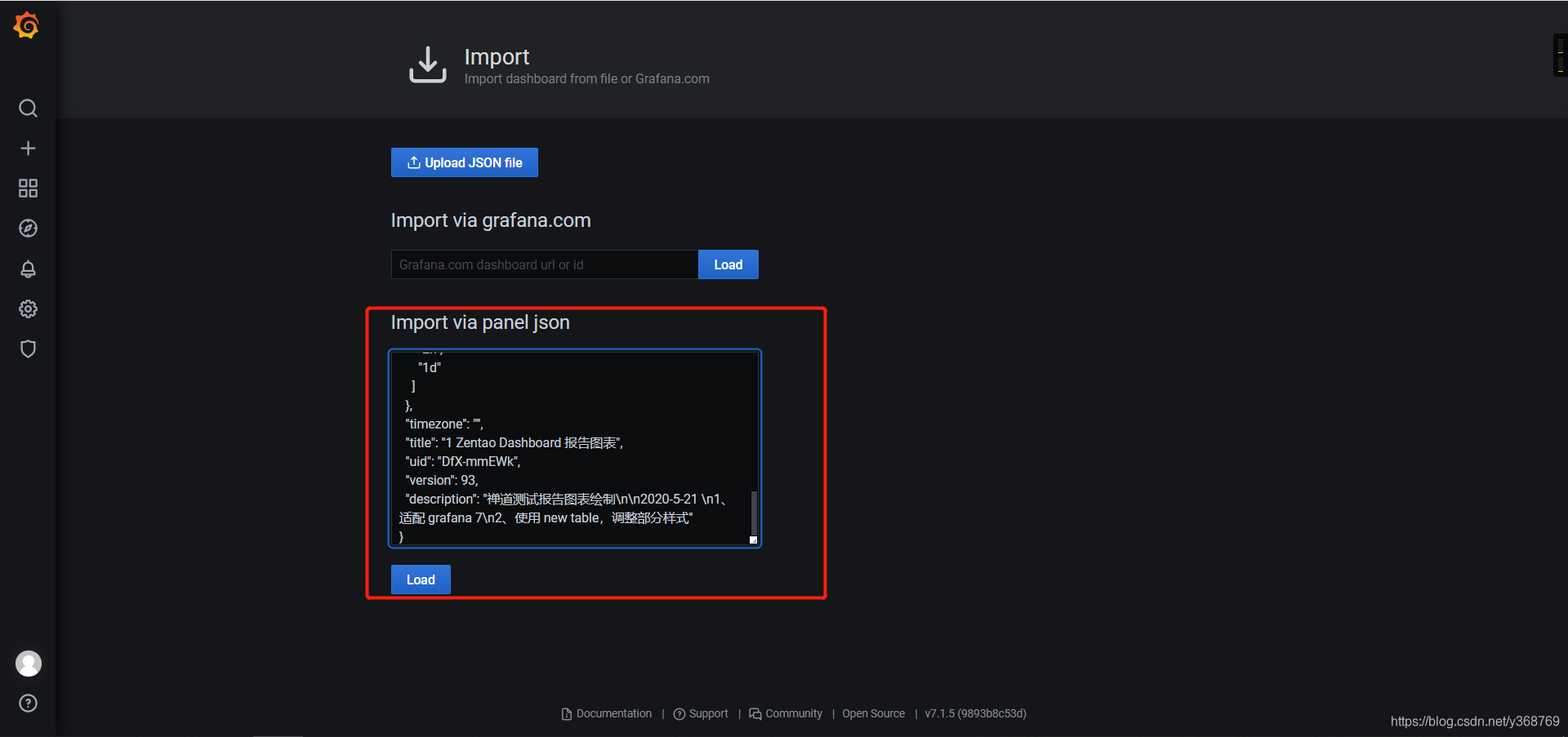The image size is (1568, 737).
Task: Open the Support footer link
Action: 701,714
